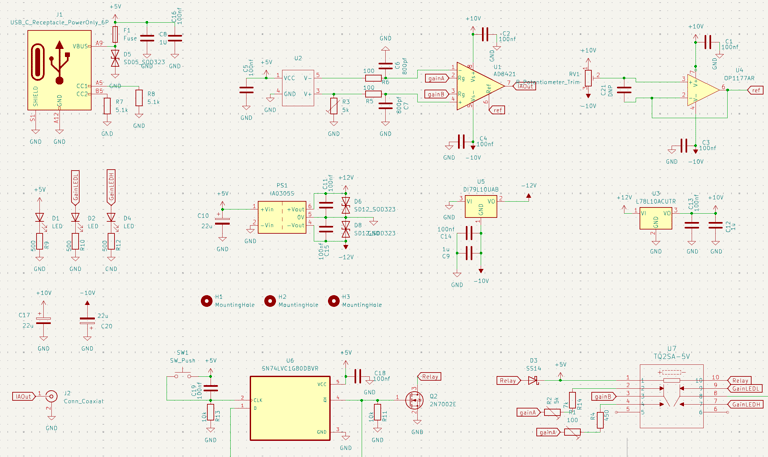The width and height of the screenshot is (768, 457).
Task: Click the U5 negative regulator block
Action: tap(481, 207)
